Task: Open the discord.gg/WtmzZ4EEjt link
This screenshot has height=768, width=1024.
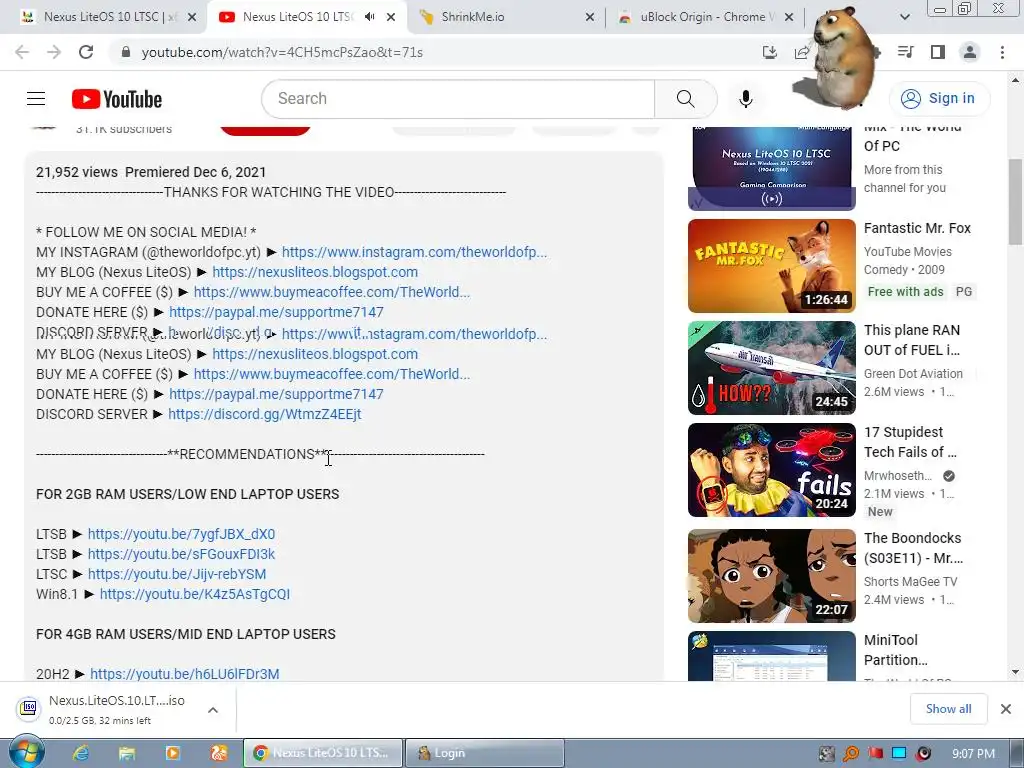Action: pos(264,414)
